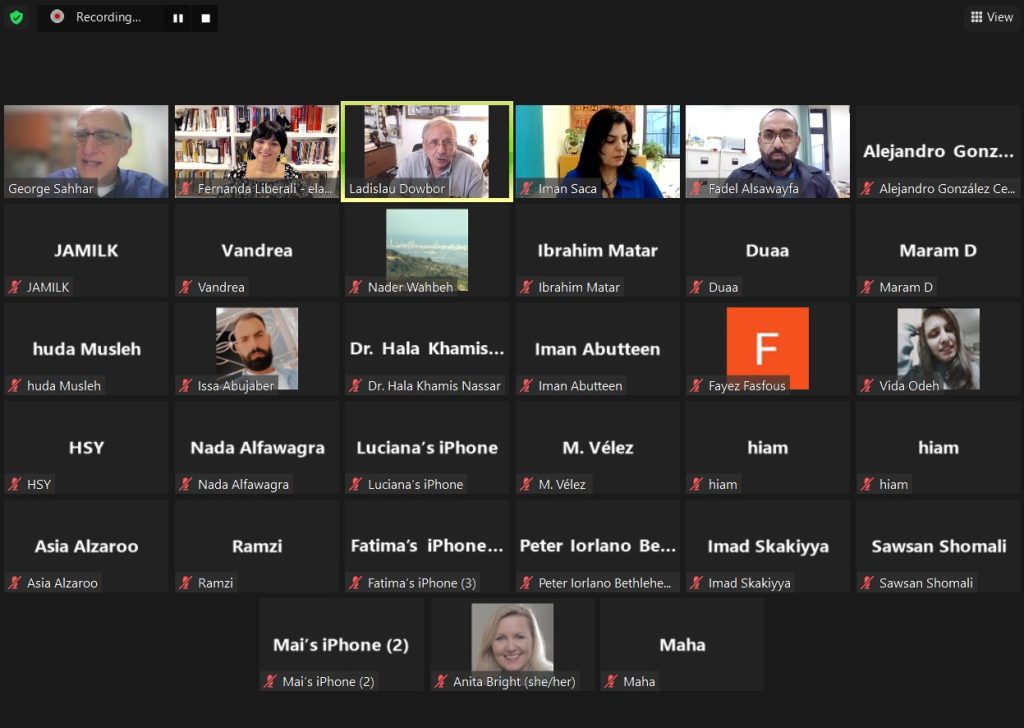Click the large 'Fatima's iPhone...' display name
The width and height of the screenshot is (1024, 728).
[x=427, y=546]
